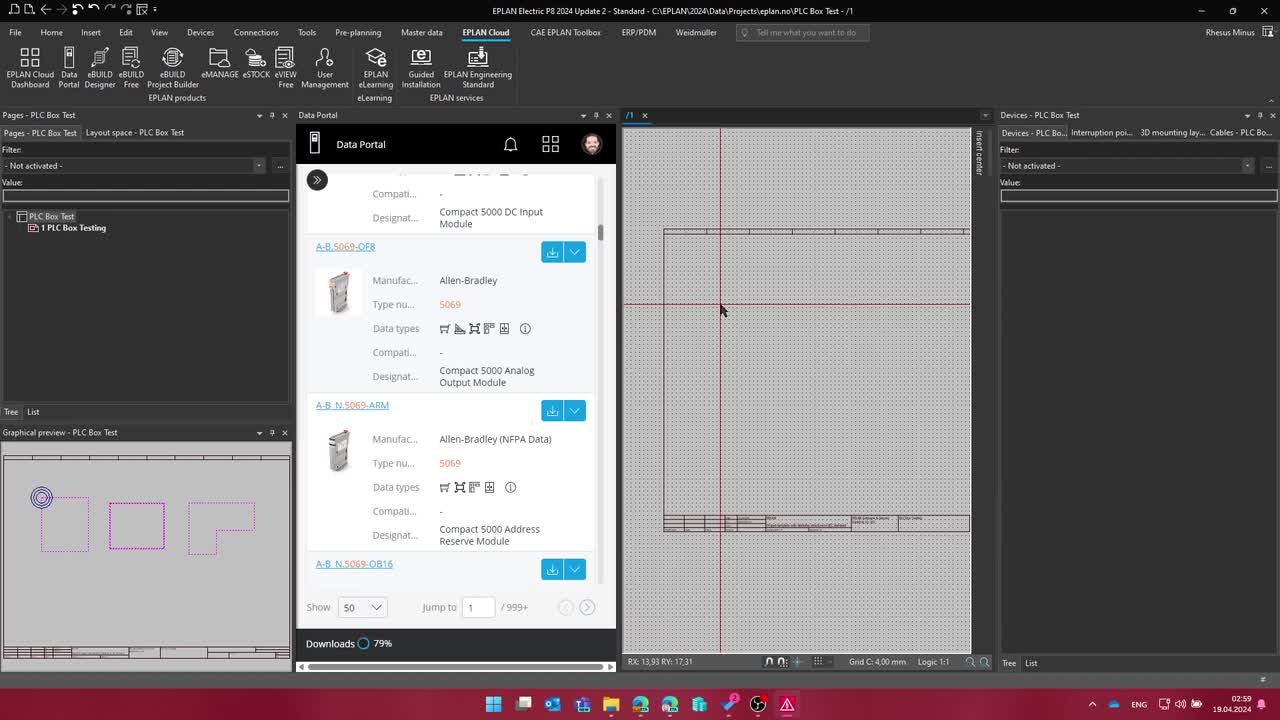Open the File menu

click(x=15, y=32)
